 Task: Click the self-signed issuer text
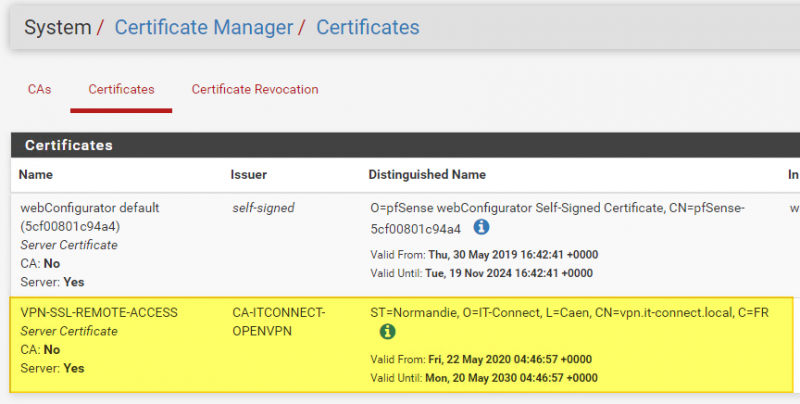click(x=263, y=208)
